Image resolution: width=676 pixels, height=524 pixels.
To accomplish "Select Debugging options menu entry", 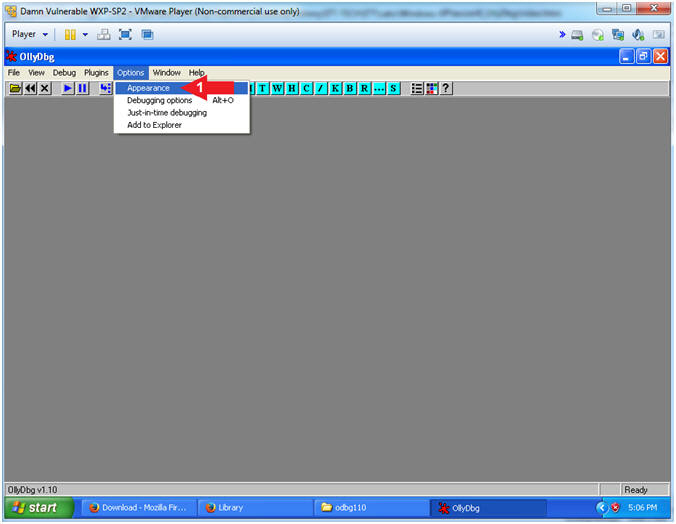I will (182, 100).
